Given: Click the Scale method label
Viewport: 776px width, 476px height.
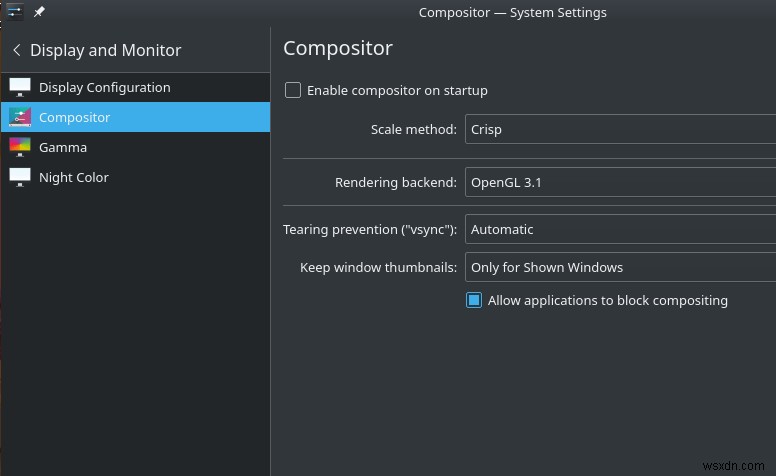Looking at the screenshot, I should coord(414,130).
